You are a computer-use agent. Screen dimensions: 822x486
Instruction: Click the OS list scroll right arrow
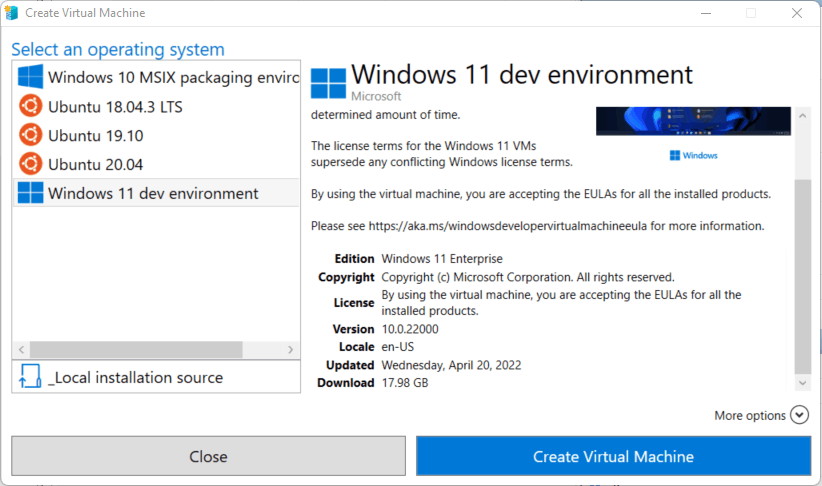[x=290, y=350]
